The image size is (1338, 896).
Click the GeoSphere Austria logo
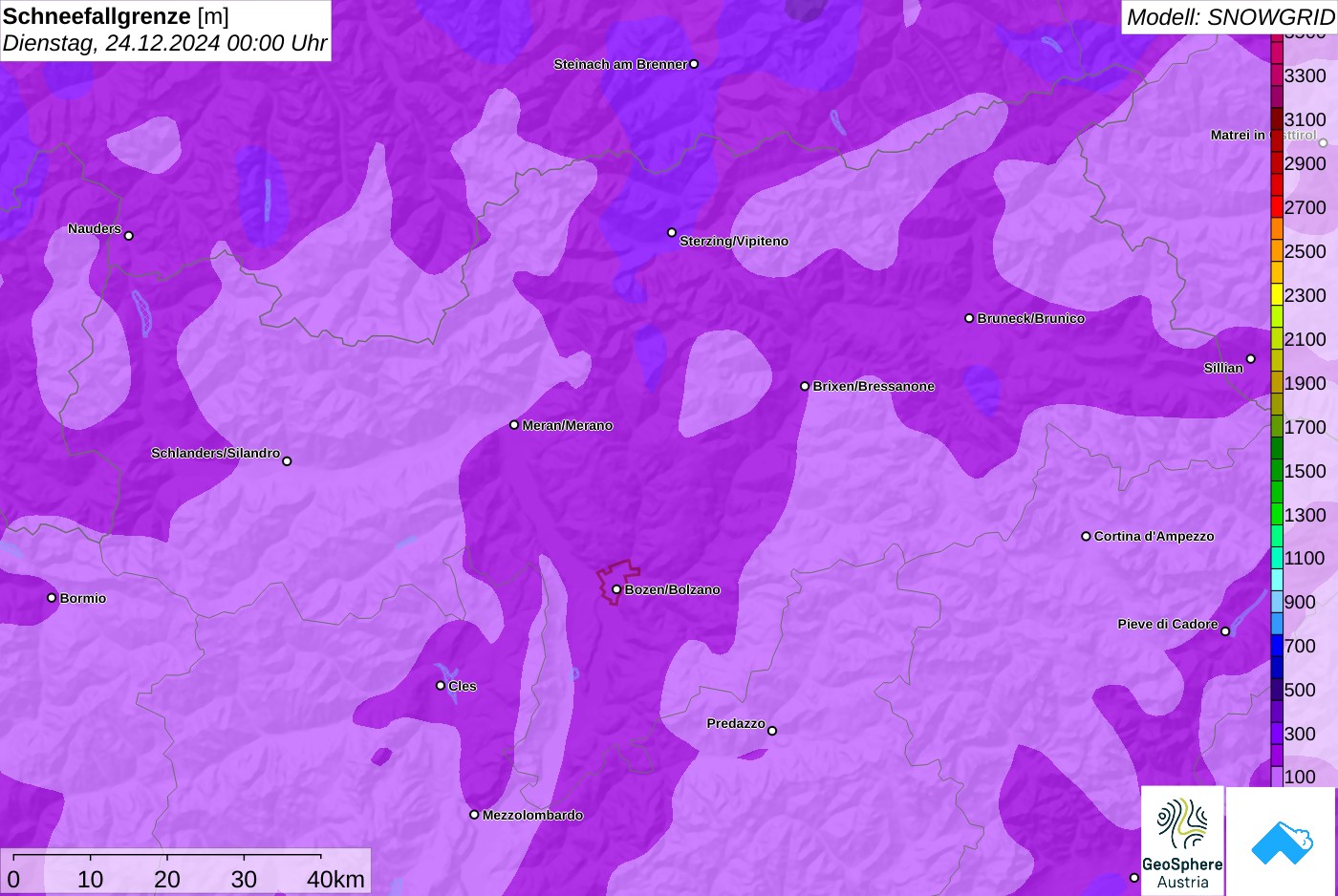(x=1182, y=841)
